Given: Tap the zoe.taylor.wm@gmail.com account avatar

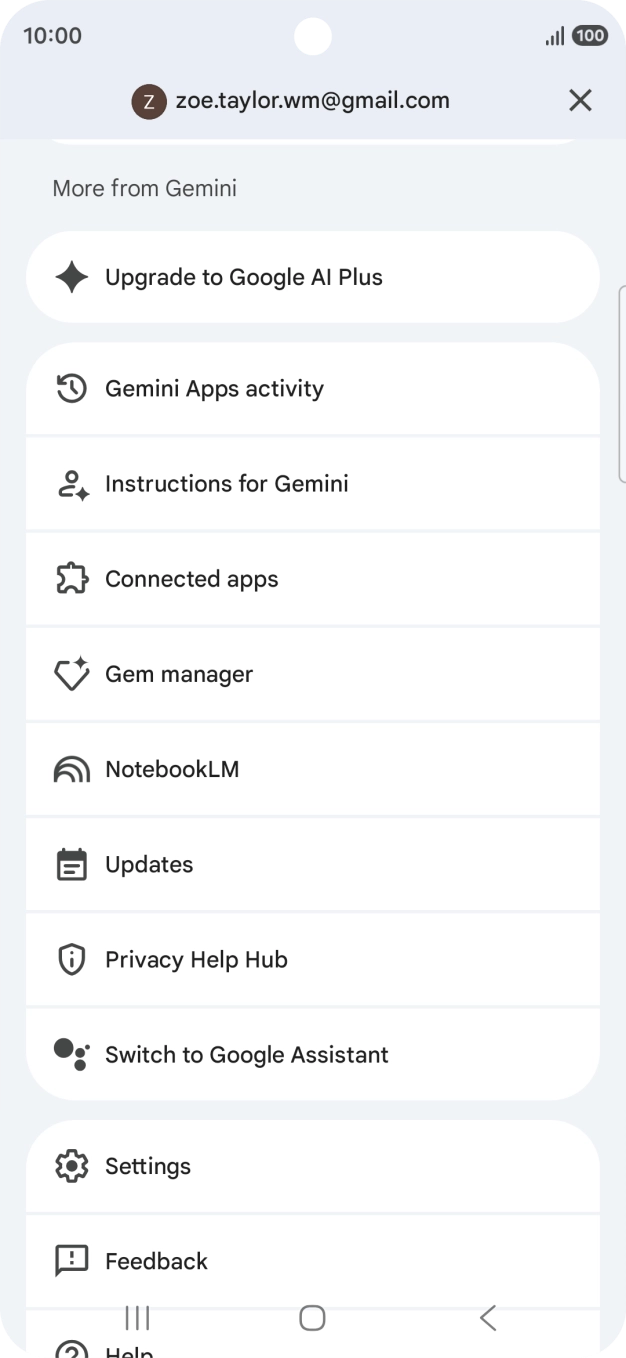Looking at the screenshot, I should coord(149,101).
